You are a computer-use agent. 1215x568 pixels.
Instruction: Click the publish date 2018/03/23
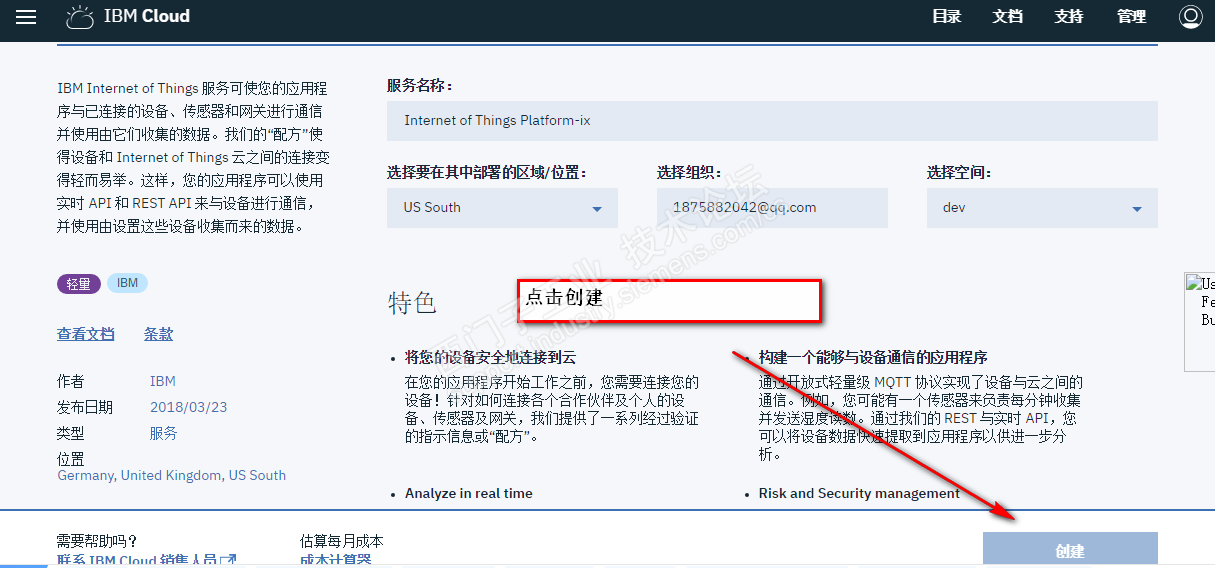pyautogui.click(x=189, y=407)
